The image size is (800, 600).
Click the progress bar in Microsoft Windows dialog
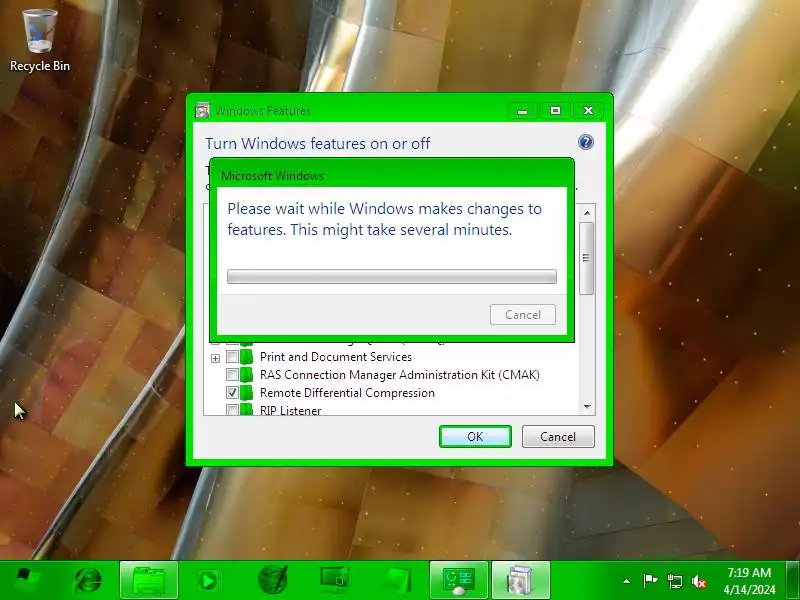pos(392,277)
